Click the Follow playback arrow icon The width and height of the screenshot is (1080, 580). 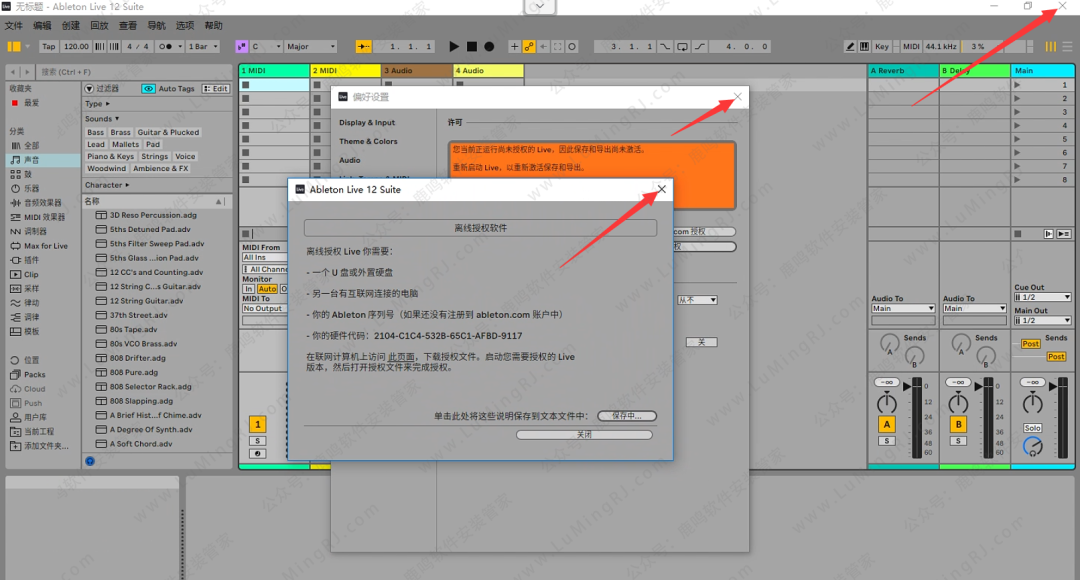click(363, 46)
